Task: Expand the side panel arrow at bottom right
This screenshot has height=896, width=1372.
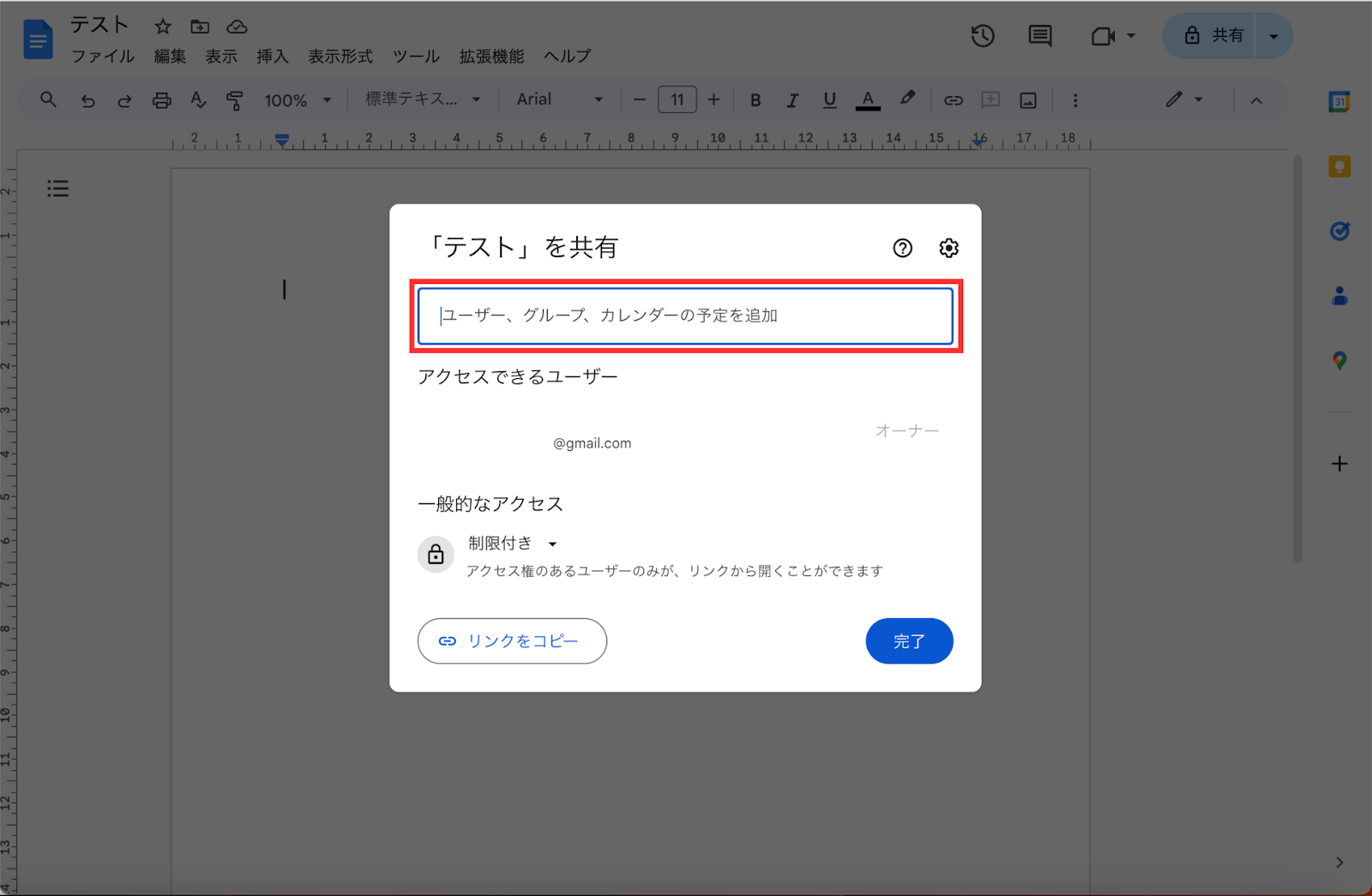Action: click(x=1339, y=863)
